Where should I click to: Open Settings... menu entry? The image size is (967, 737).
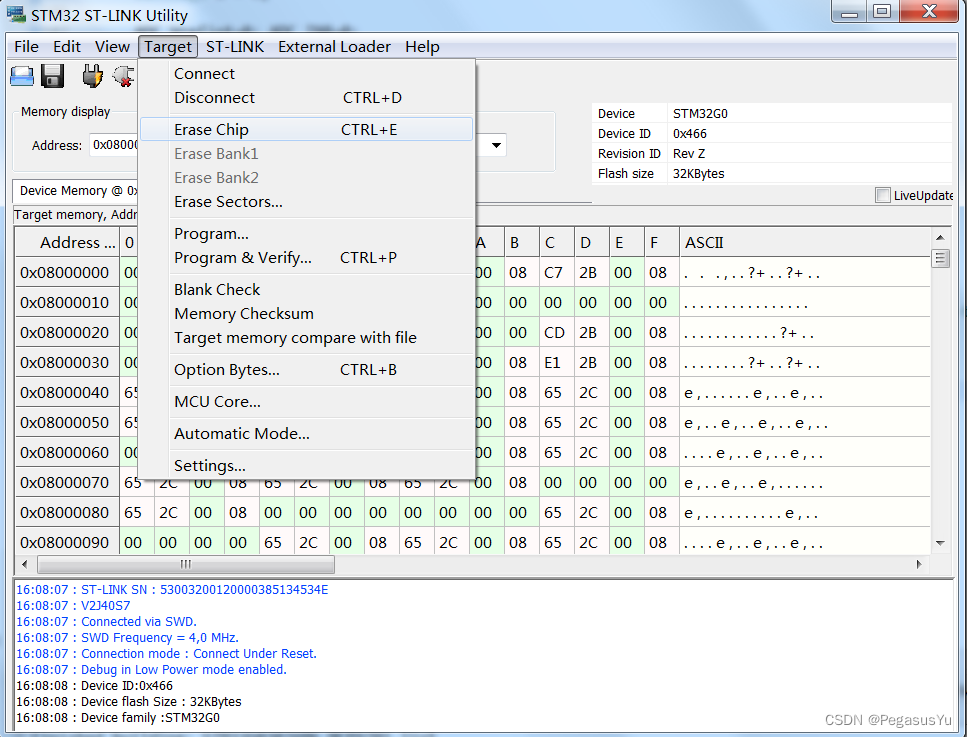pos(307,466)
